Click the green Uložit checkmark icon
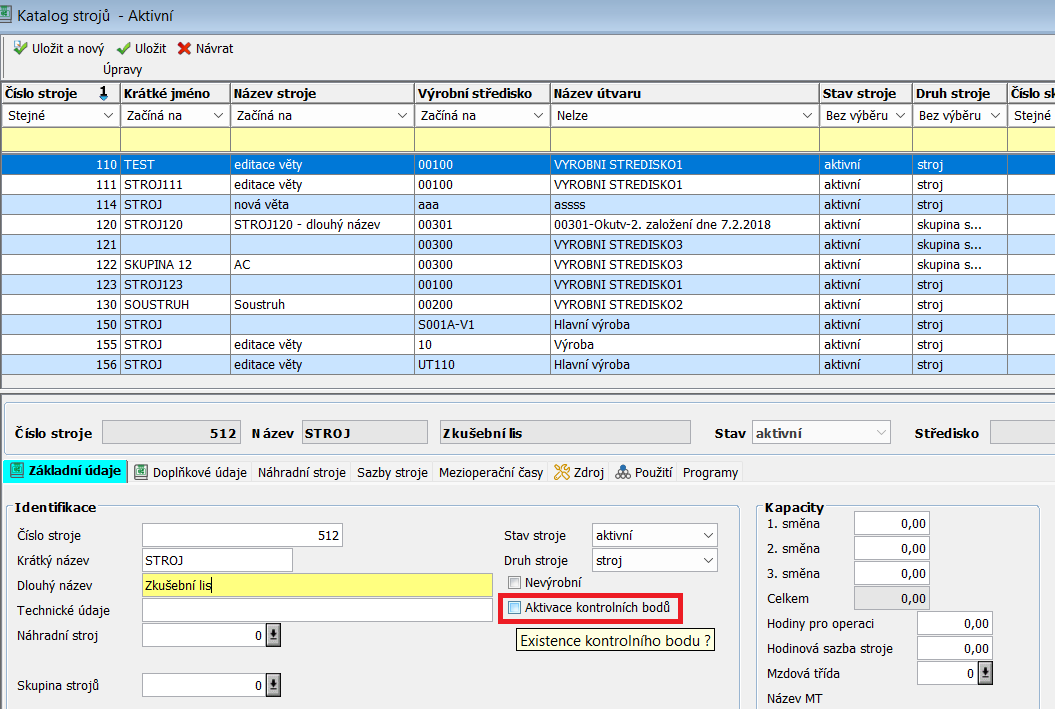 [x=124, y=48]
